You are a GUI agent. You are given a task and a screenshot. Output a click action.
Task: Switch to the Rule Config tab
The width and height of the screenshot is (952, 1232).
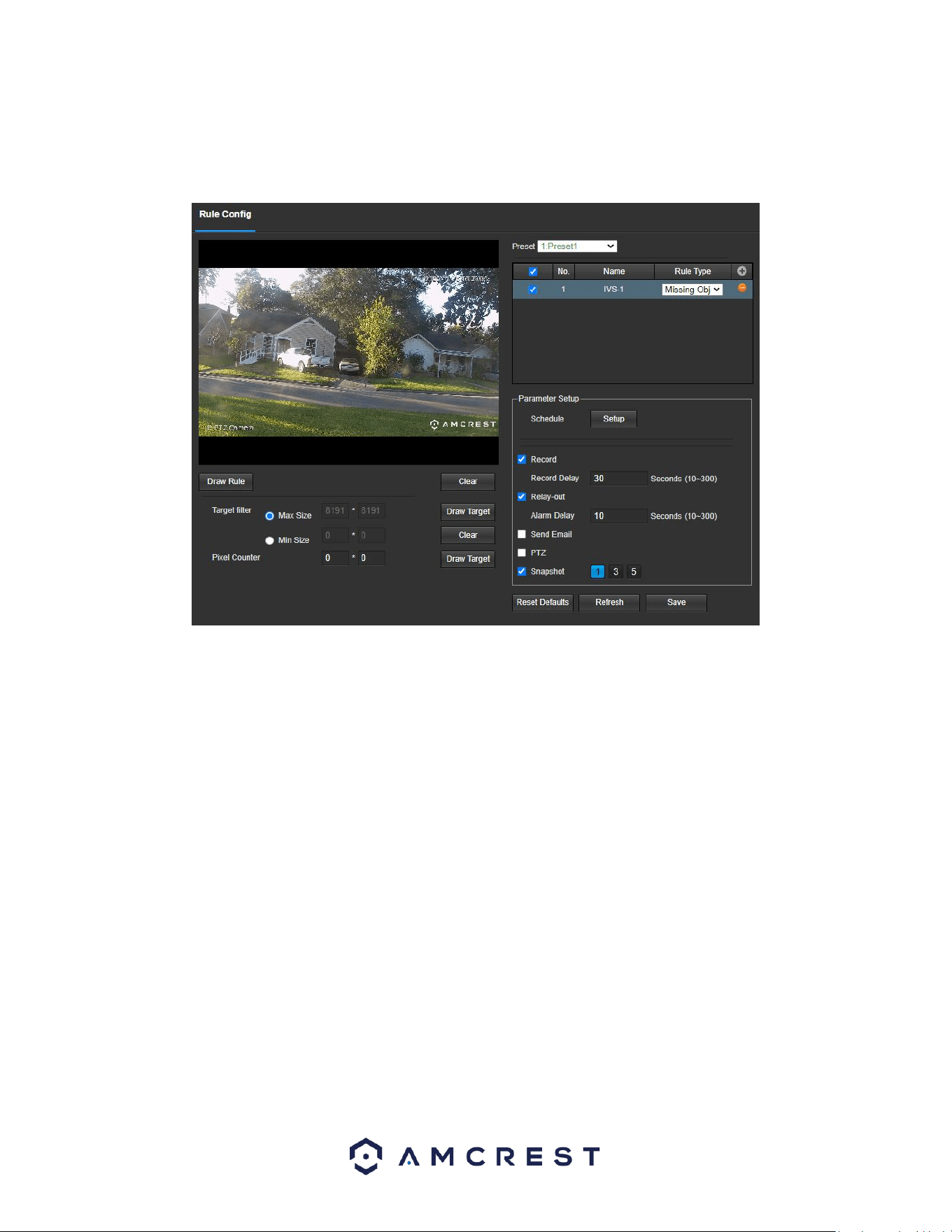225,215
